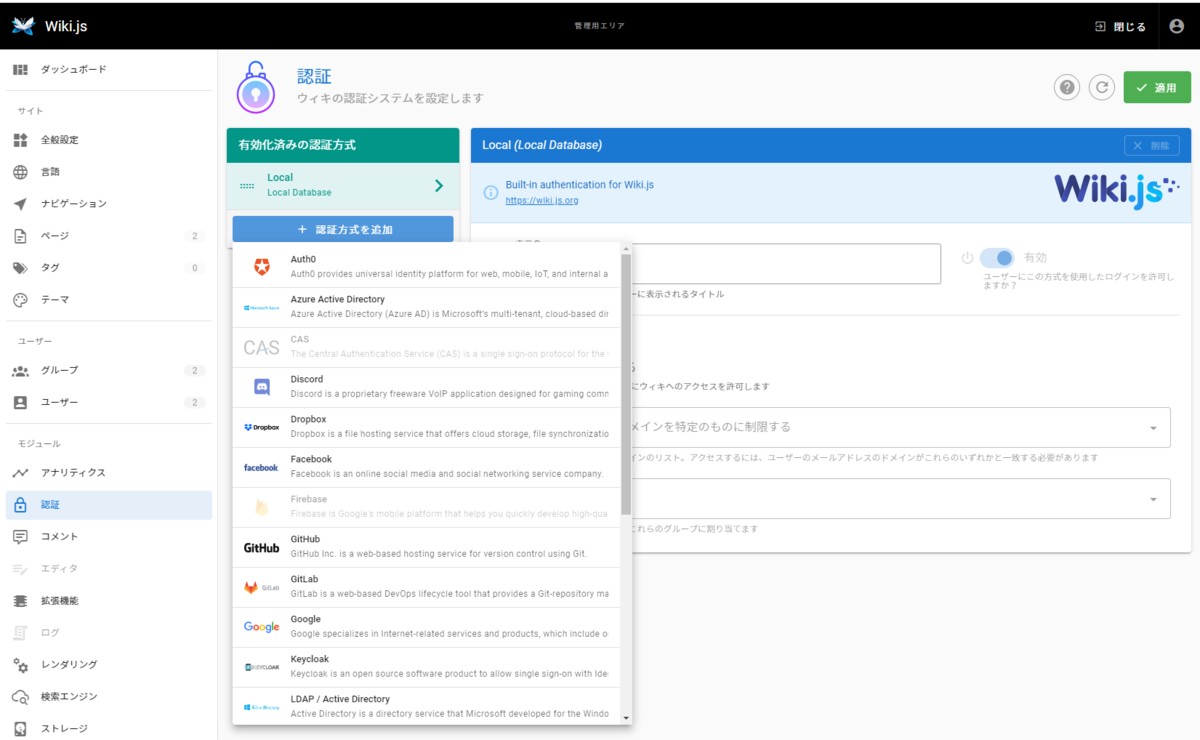Click the アナリティクス chart icon
The height and width of the screenshot is (740, 1200).
point(20,473)
